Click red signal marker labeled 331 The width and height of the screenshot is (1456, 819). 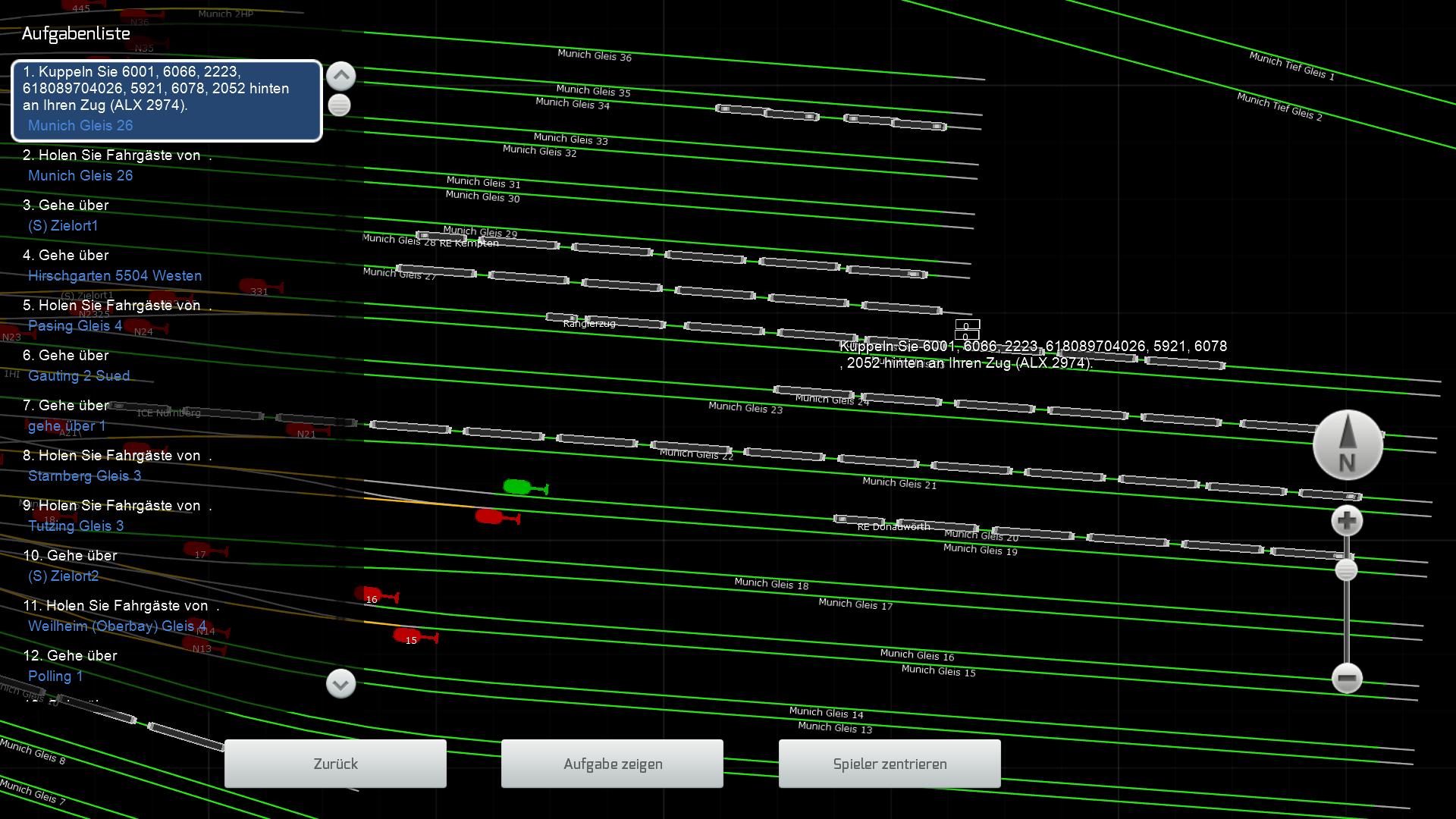pyautogui.click(x=255, y=287)
